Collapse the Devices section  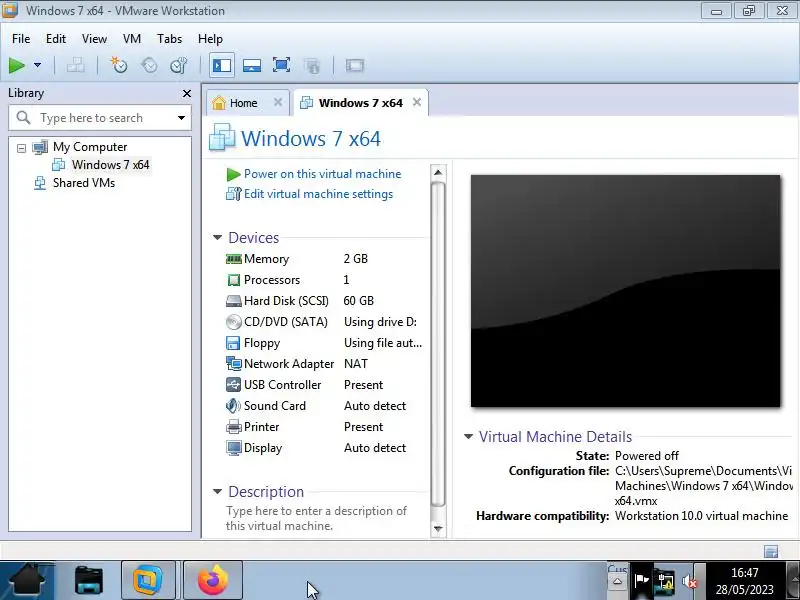pos(217,238)
